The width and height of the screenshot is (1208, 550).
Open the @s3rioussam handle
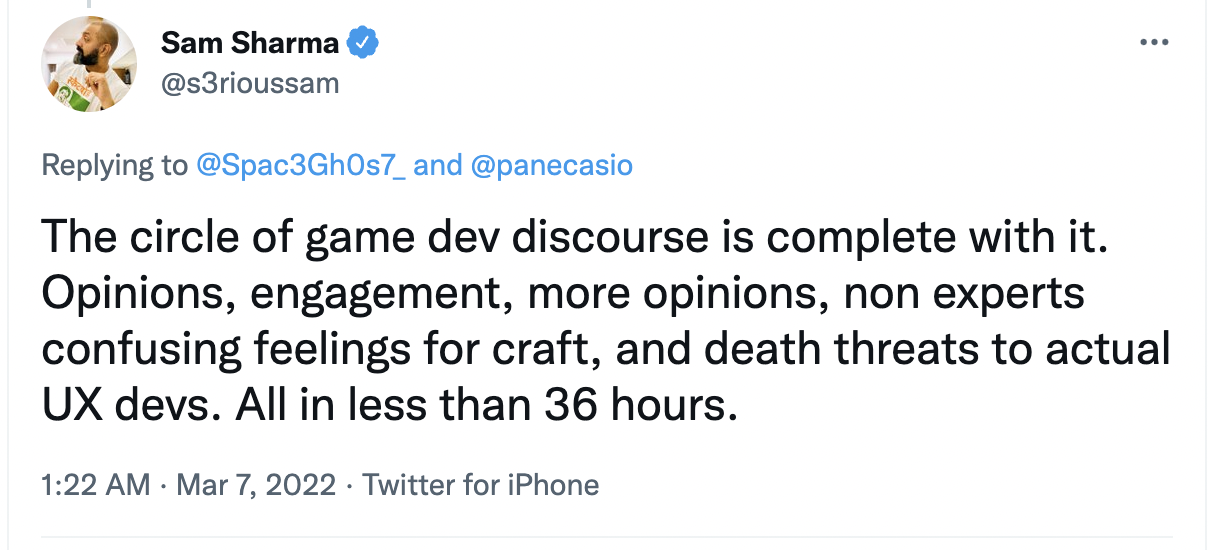[250, 83]
